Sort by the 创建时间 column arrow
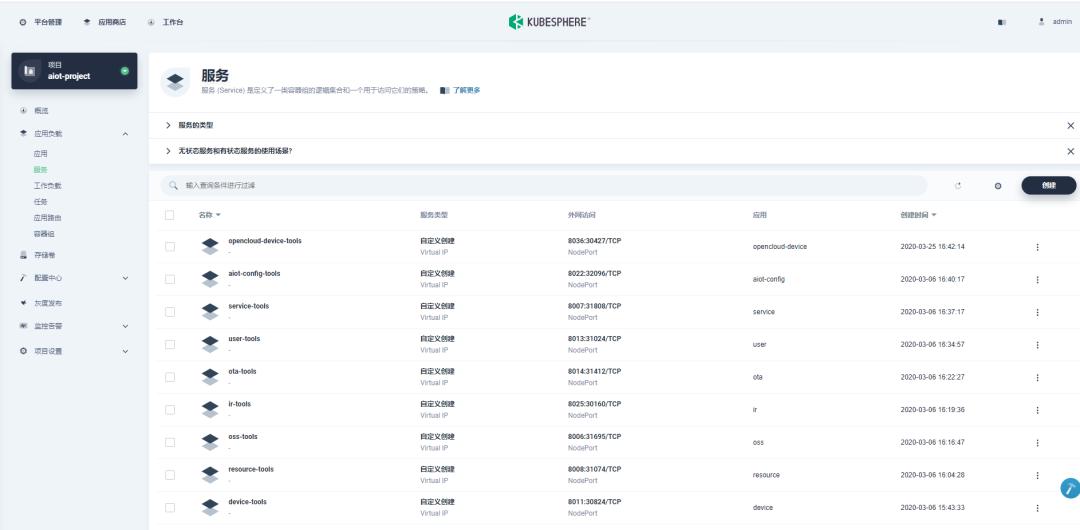 click(934, 215)
